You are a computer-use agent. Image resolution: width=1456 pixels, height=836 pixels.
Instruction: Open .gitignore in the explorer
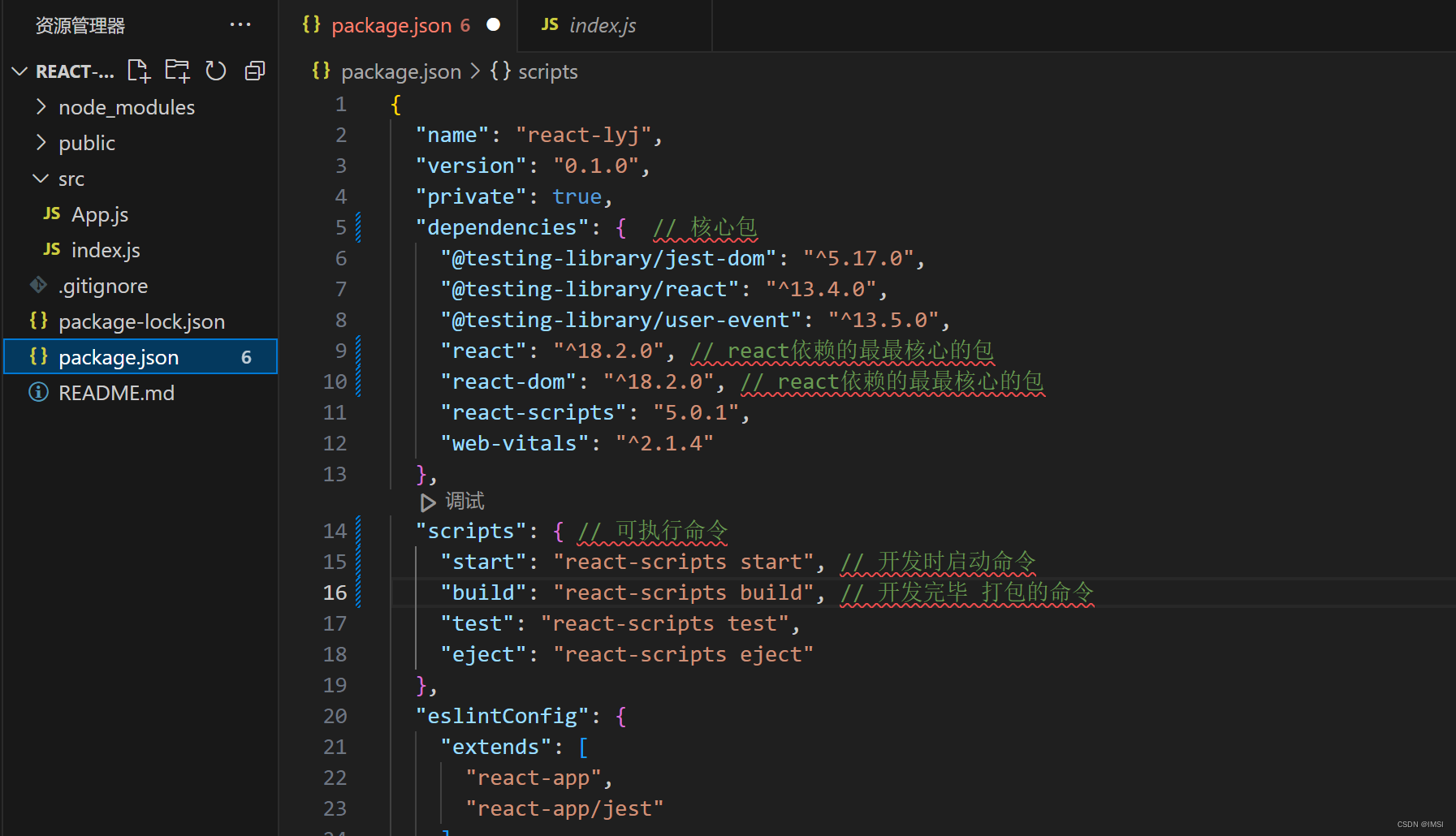103,286
